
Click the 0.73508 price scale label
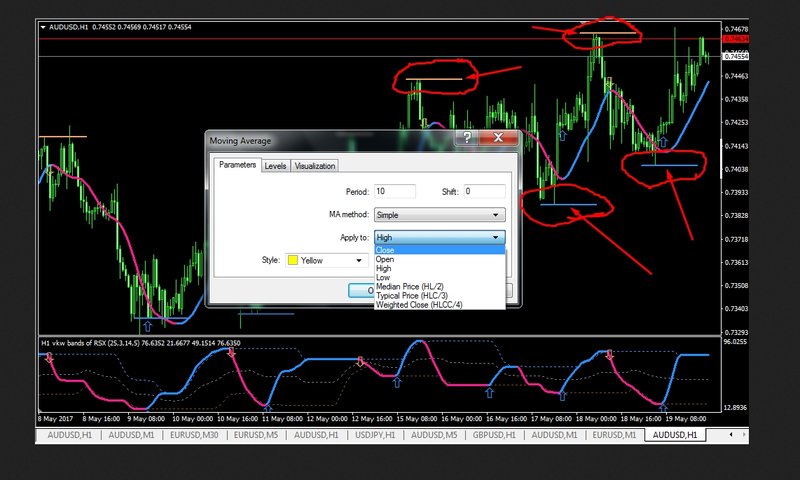pos(736,285)
